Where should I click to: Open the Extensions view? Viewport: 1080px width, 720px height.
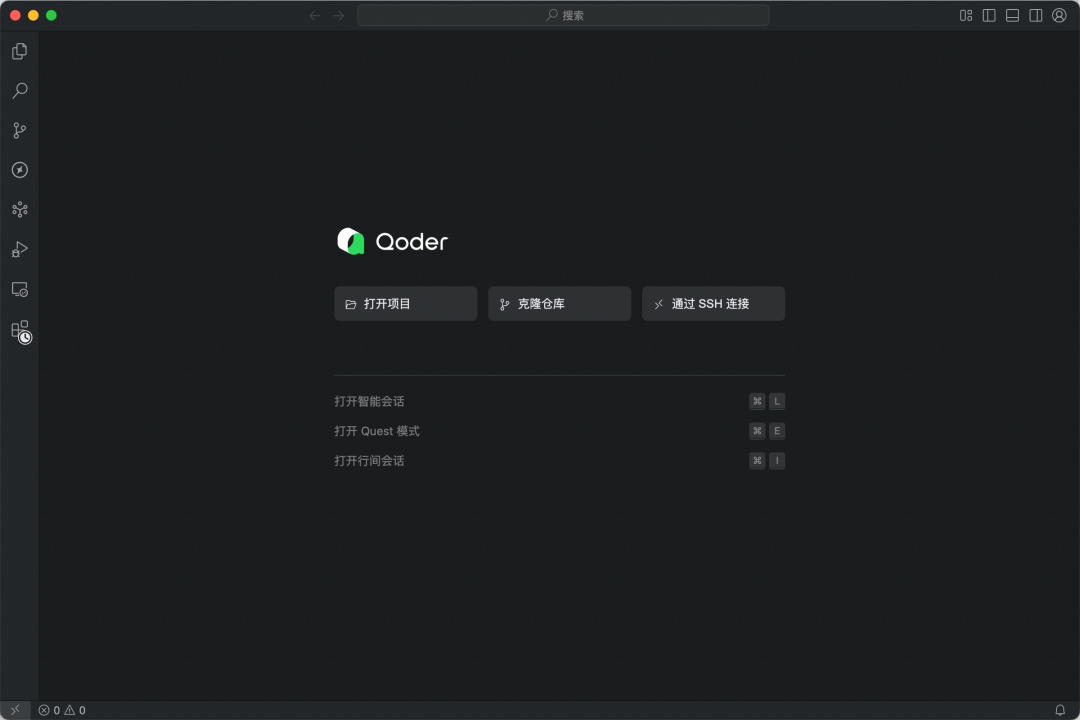(21, 331)
